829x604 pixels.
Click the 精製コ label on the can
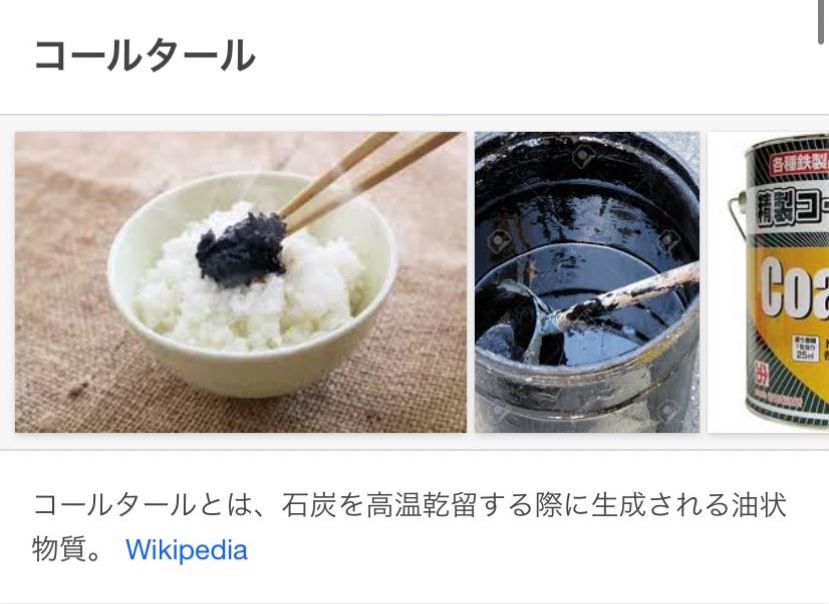tap(791, 207)
